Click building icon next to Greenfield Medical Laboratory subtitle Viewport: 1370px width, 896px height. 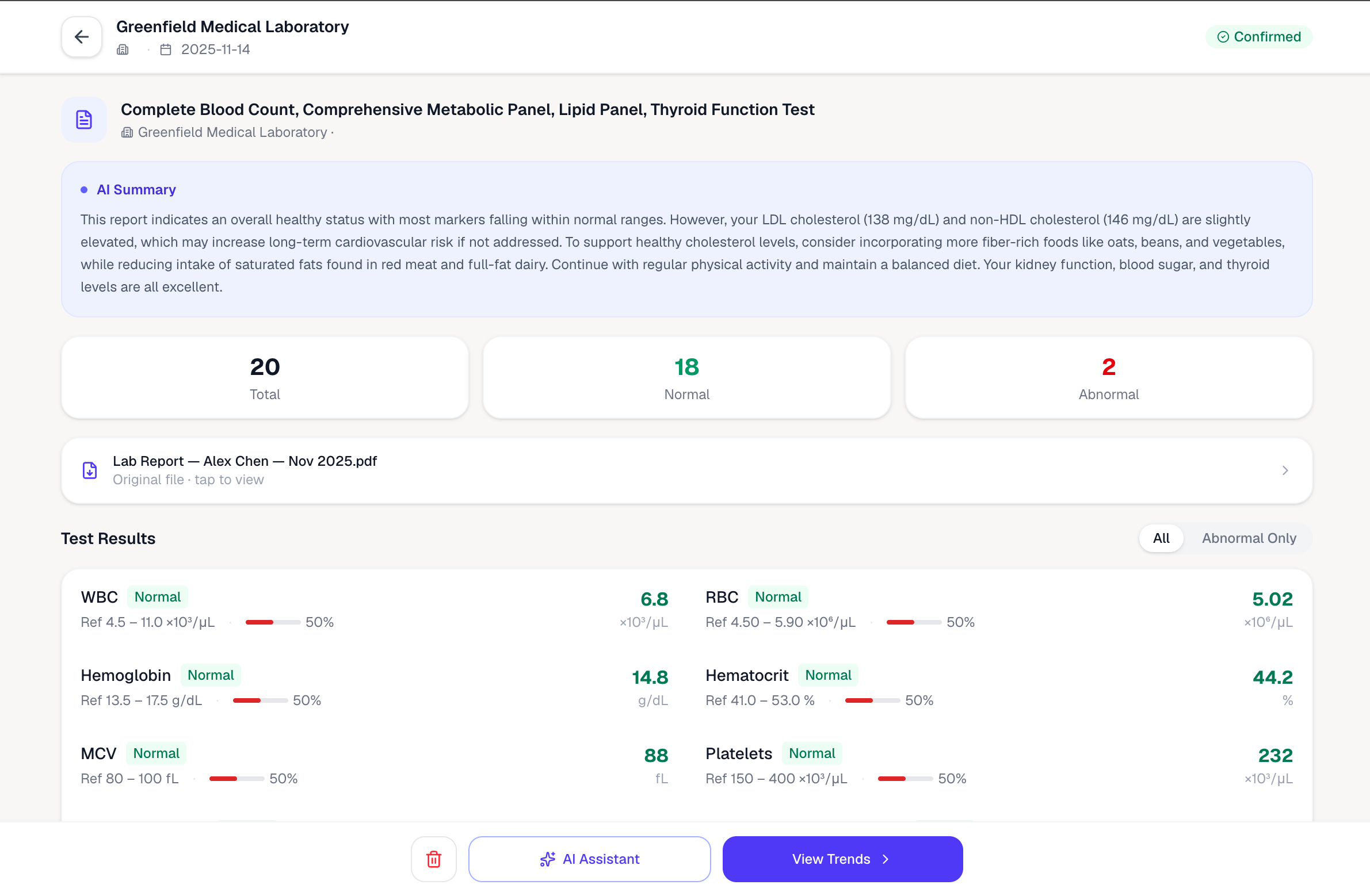pos(127,132)
